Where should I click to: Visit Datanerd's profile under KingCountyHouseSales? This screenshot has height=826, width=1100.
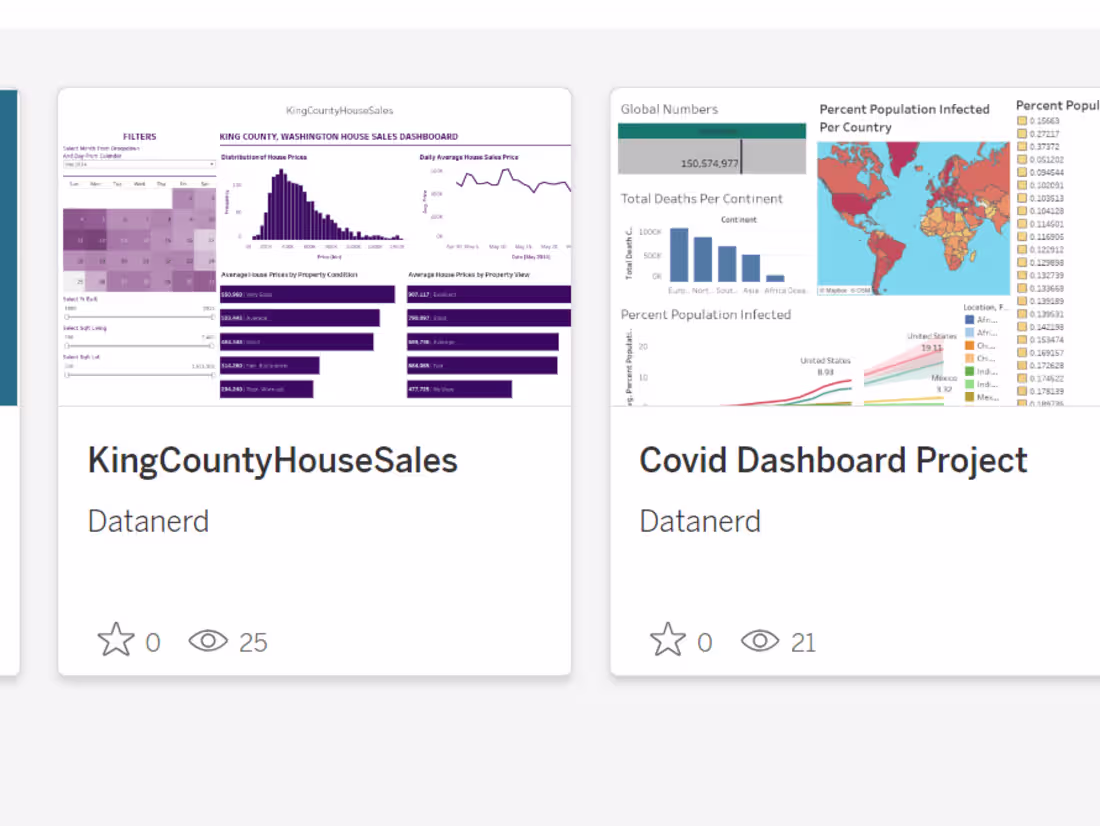pyautogui.click(x=148, y=521)
